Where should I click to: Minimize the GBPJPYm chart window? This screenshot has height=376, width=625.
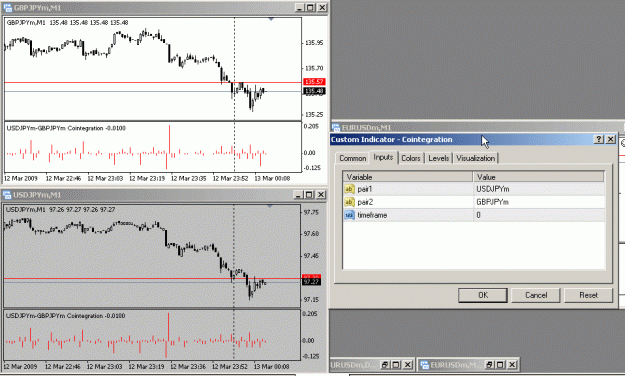coord(300,8)
